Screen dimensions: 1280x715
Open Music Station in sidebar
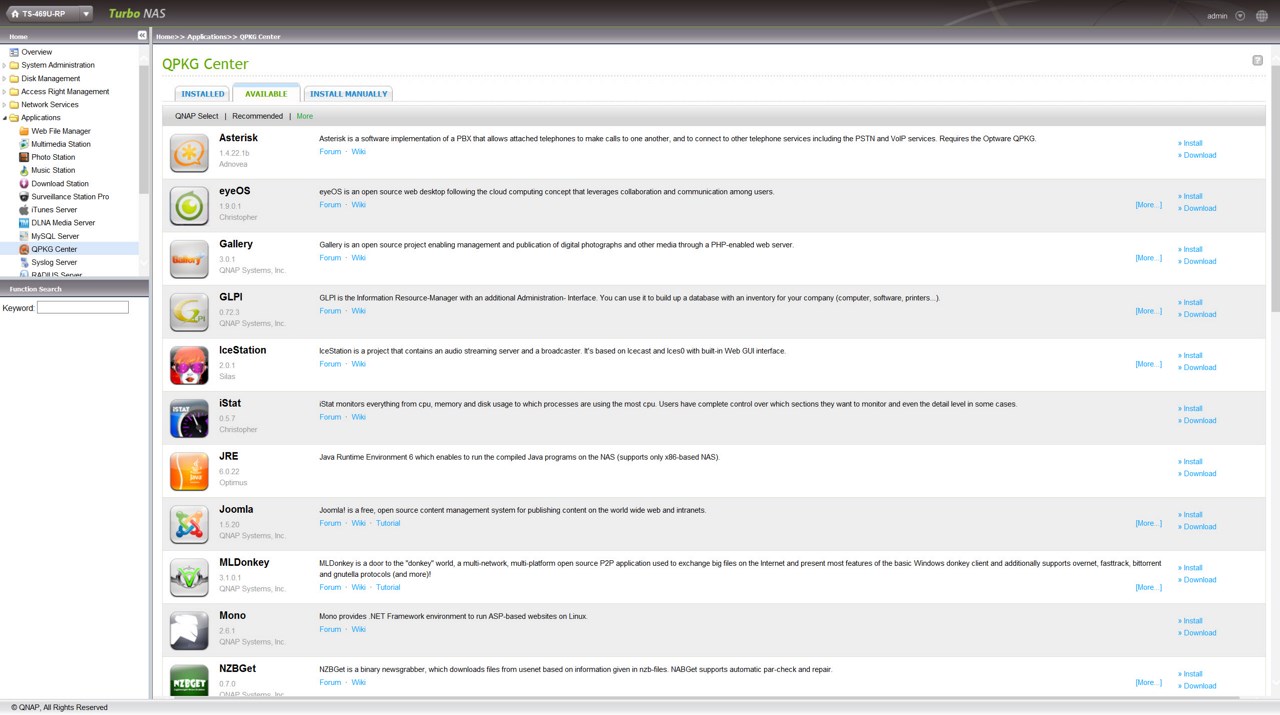[x=52, y=170]
